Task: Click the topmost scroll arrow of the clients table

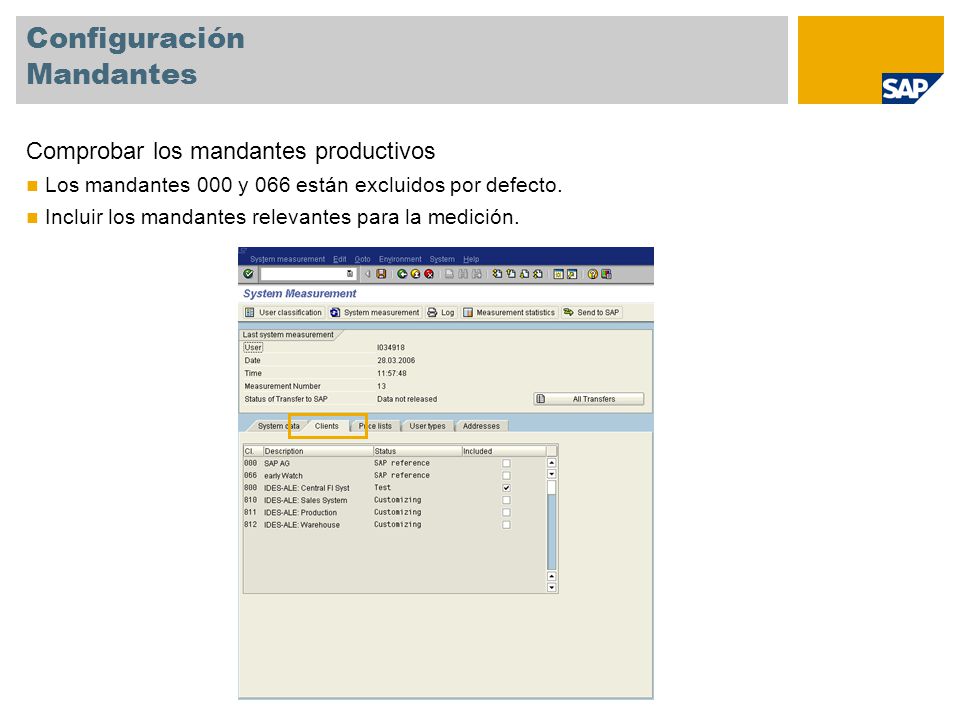Action: pyautogui.click(x=552, y=463)
